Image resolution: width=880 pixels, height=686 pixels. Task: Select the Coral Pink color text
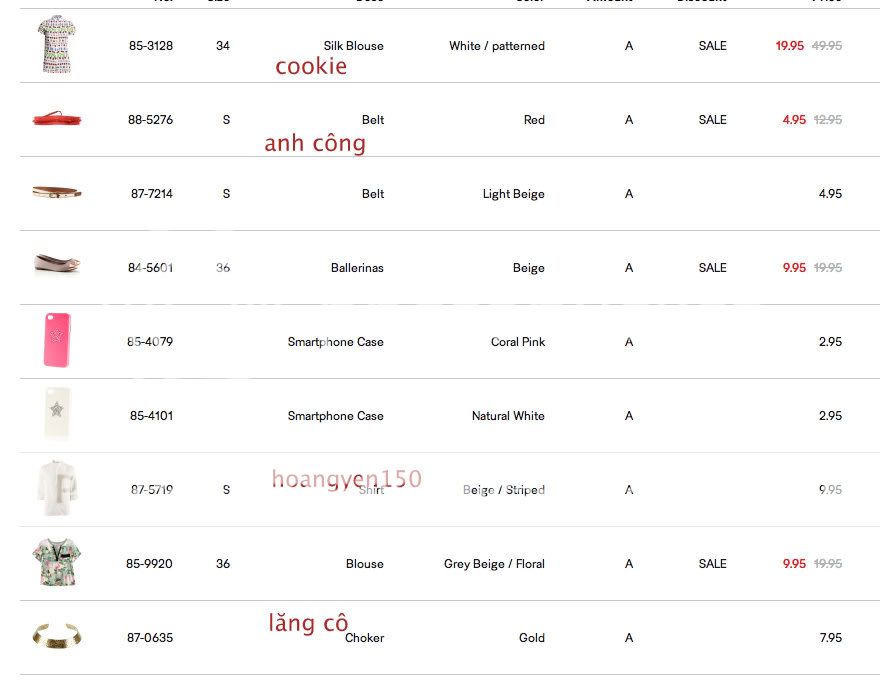coord(518,342)
